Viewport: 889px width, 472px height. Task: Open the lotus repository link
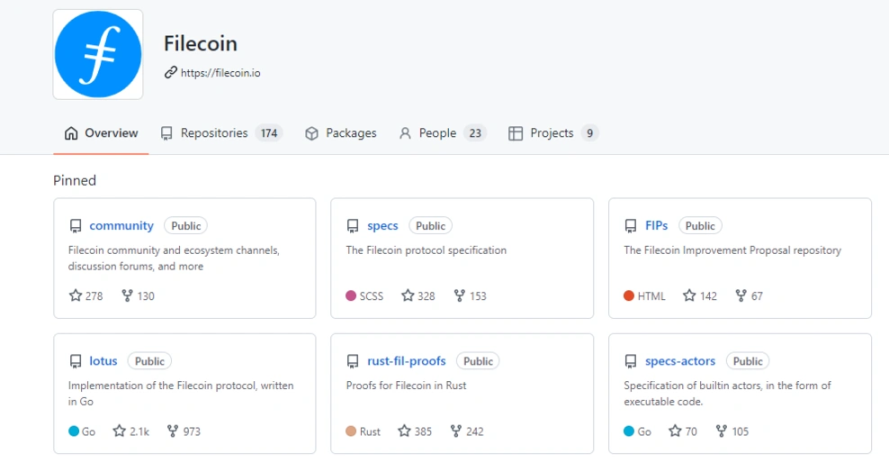pyautogui.click(x=103, y=361)
